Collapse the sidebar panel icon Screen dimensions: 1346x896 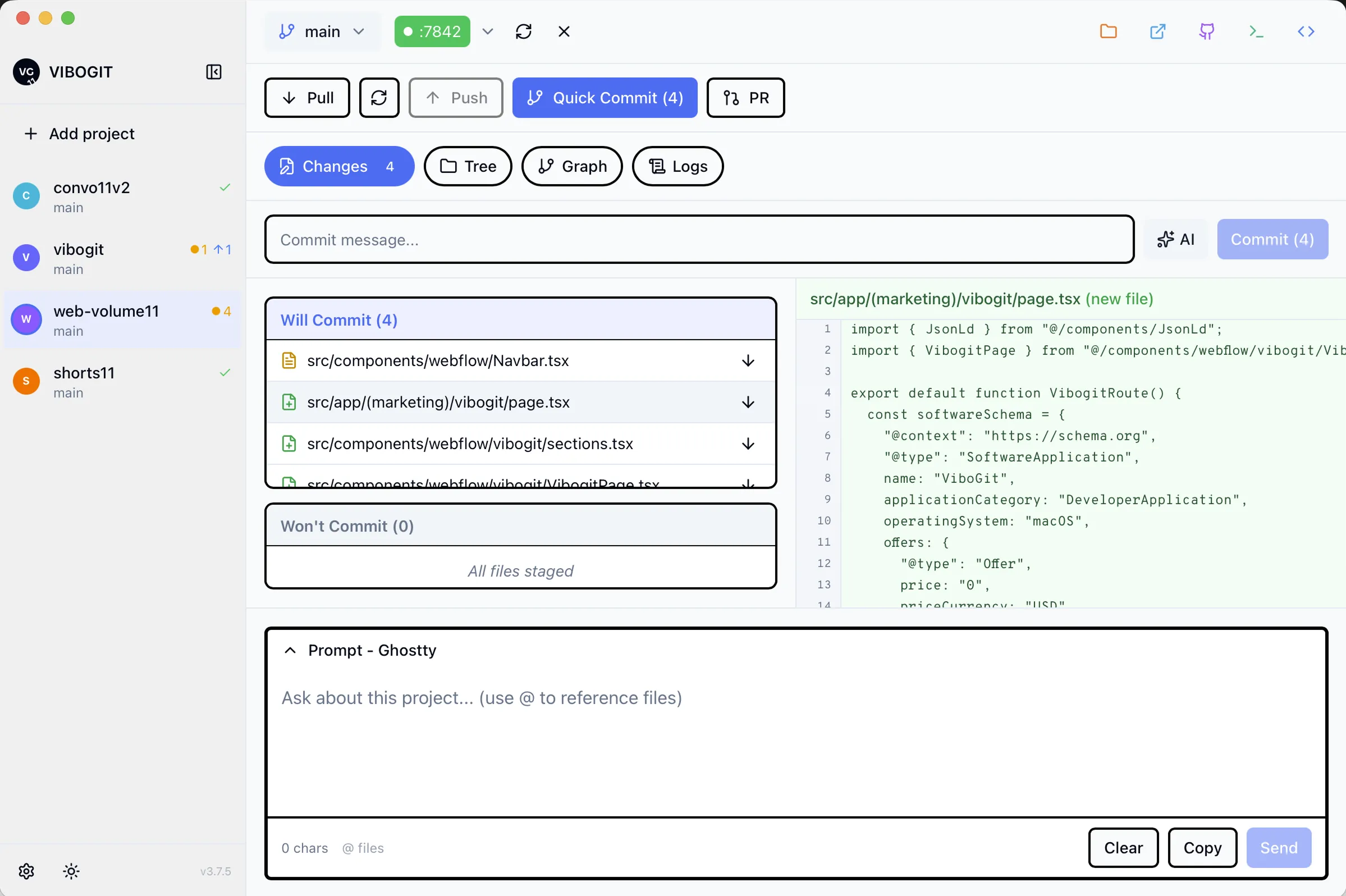[x=214, y=72]
